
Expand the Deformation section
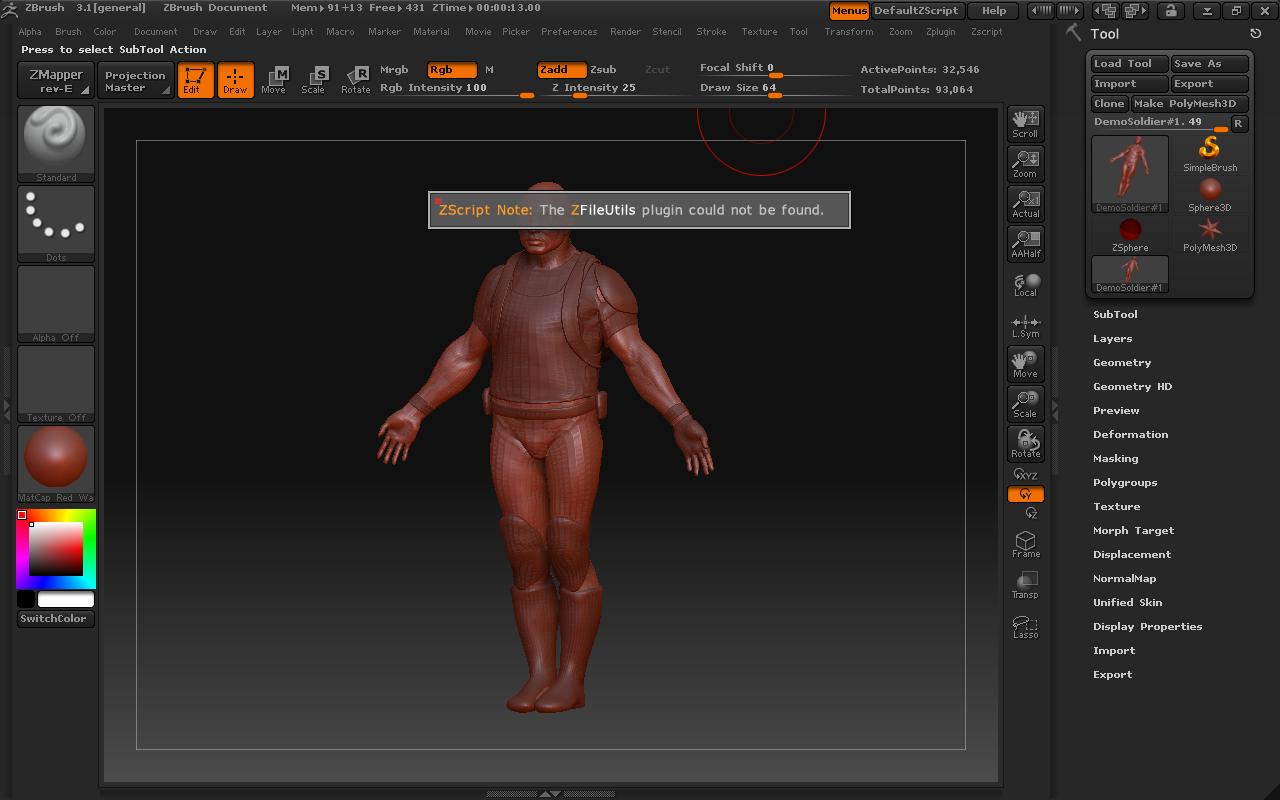point(1130,435)
